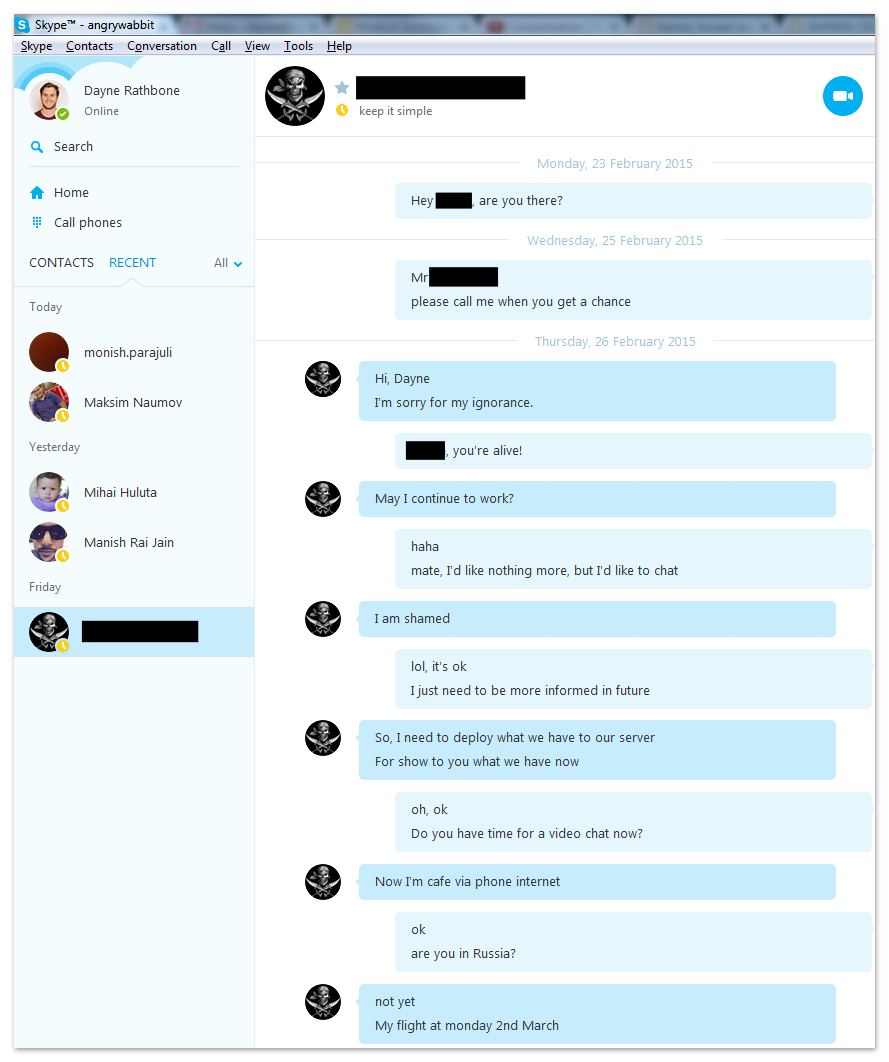The width and height of the screenshot is (889, 1062).
Task: Open Home via the house icon
Action: click(x=37, y=193)
